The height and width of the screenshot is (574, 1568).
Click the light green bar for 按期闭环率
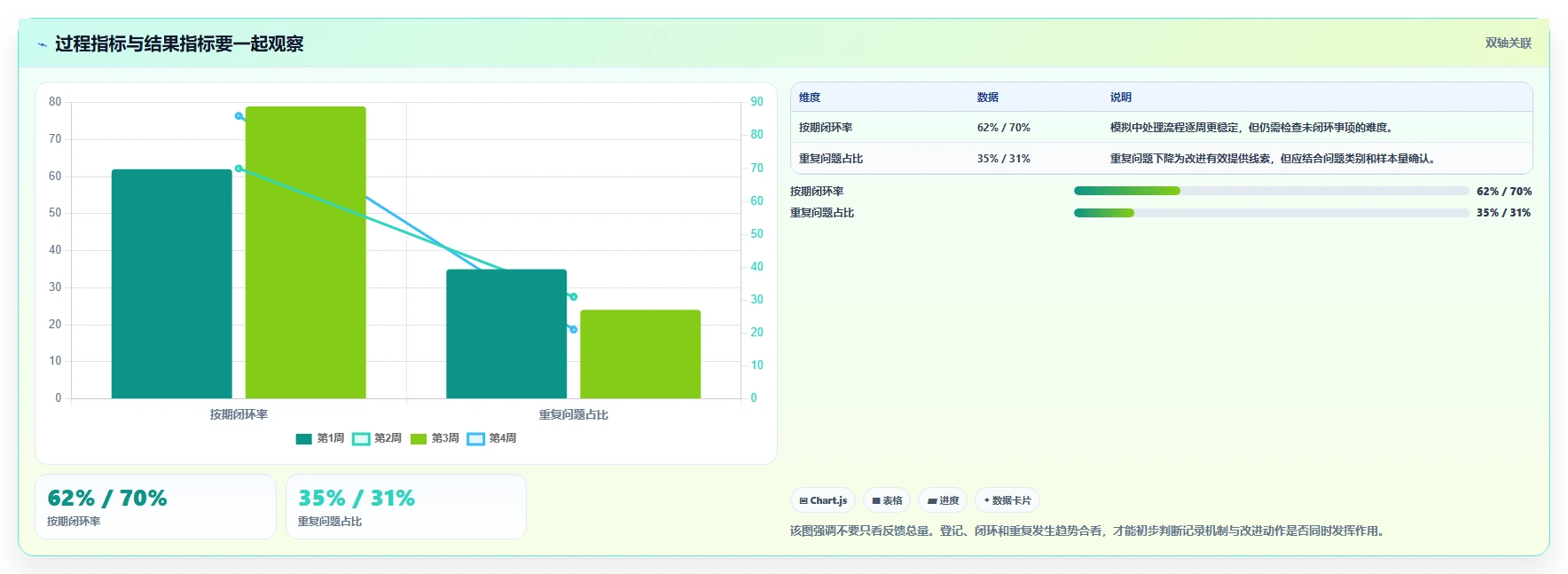pyautogui.click(x=305, y=252)
